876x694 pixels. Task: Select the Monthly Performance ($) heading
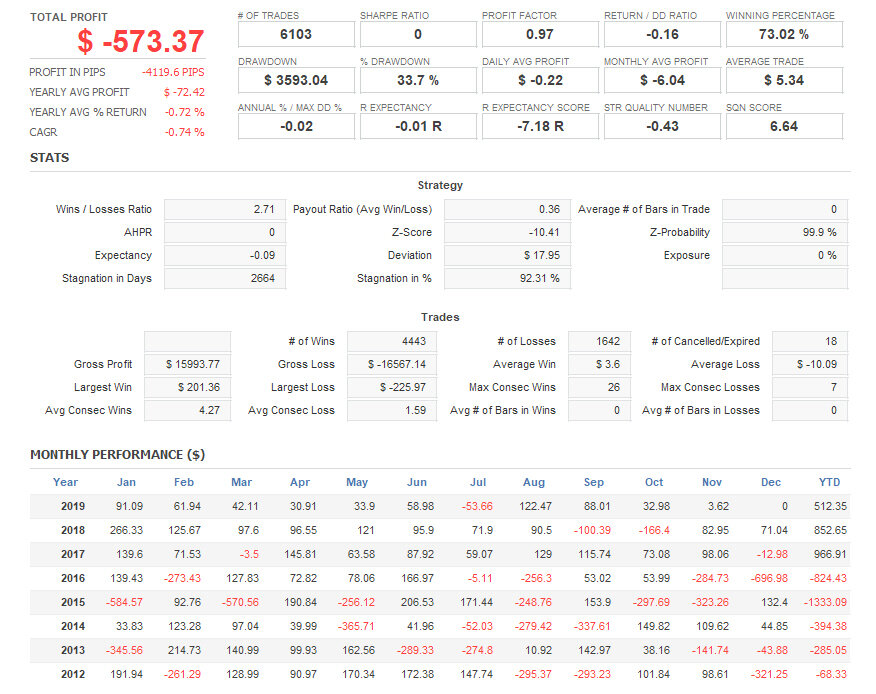117,455
